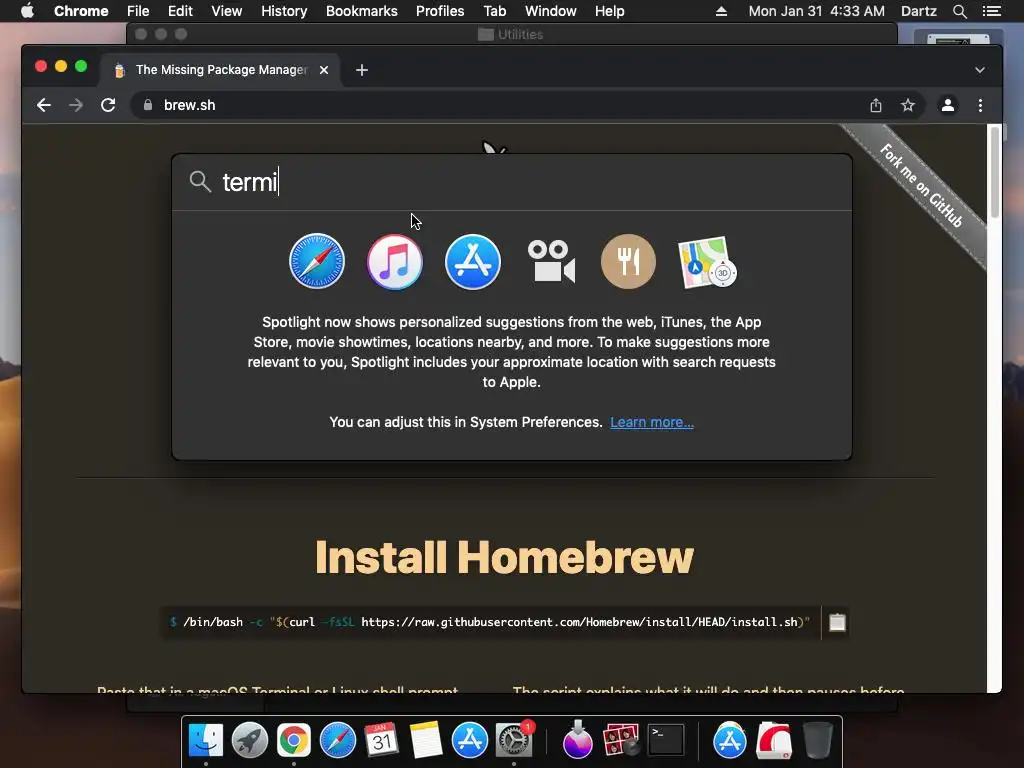Image resolution: width=1024 pixels, height=768 pixels.
Task: Open Notification Center from menu bar
Action: (x=991, y=11)
